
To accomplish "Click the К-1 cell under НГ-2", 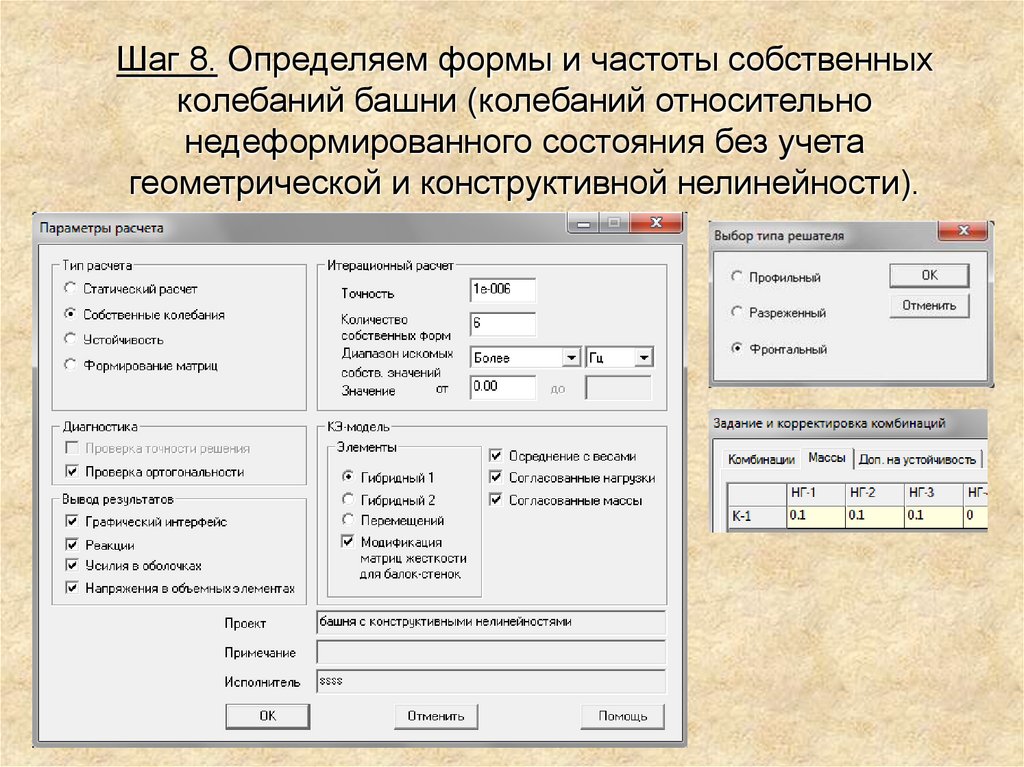I will click(x=874, y=515).
